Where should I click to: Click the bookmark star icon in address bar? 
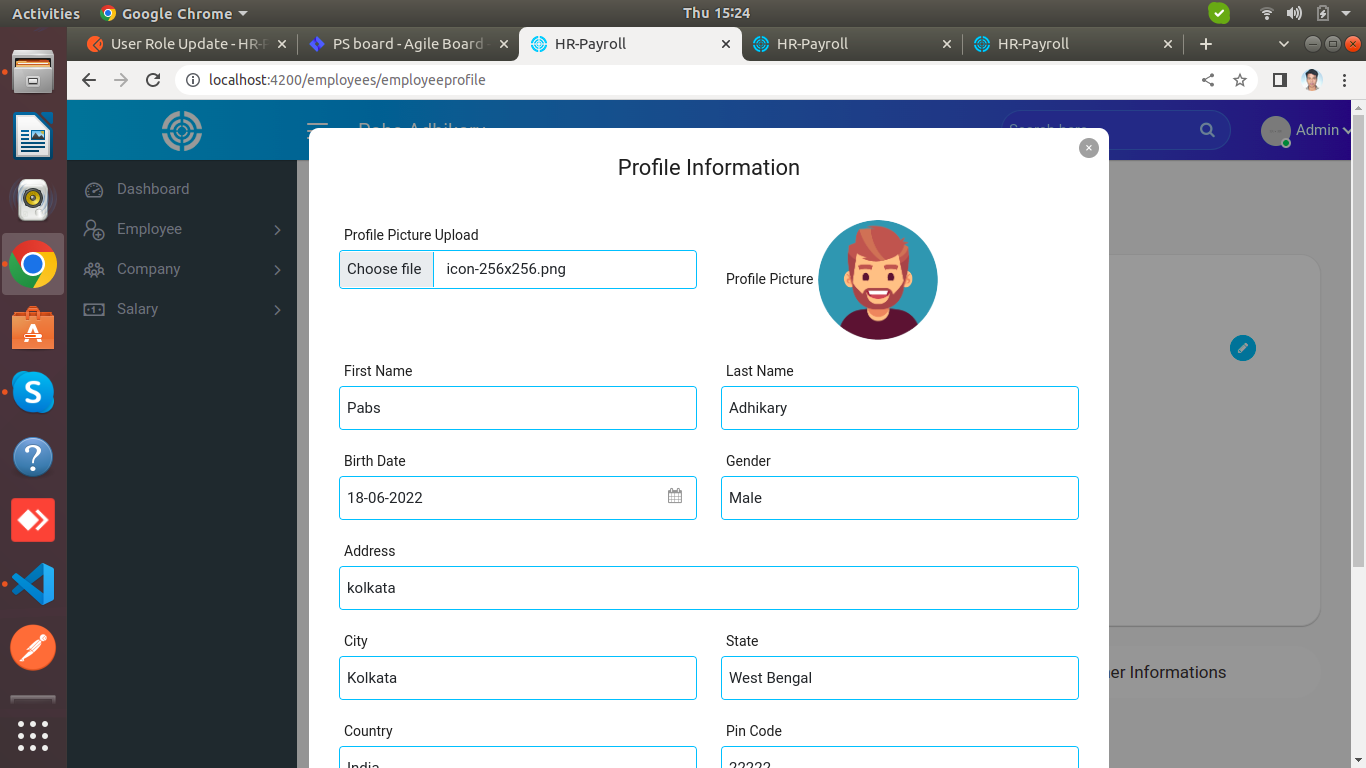click(x=1240, y=80)
